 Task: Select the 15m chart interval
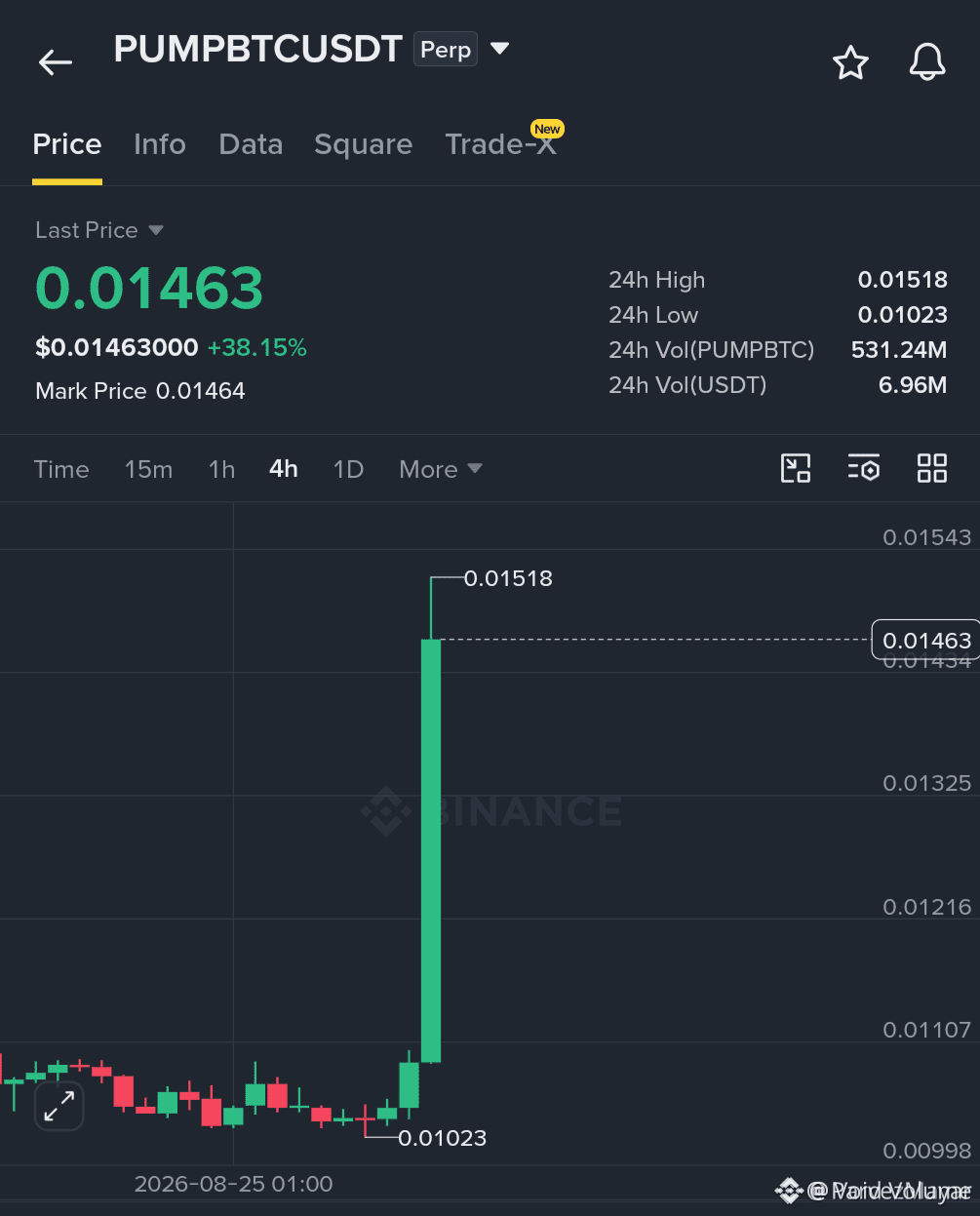coord(148,469)
